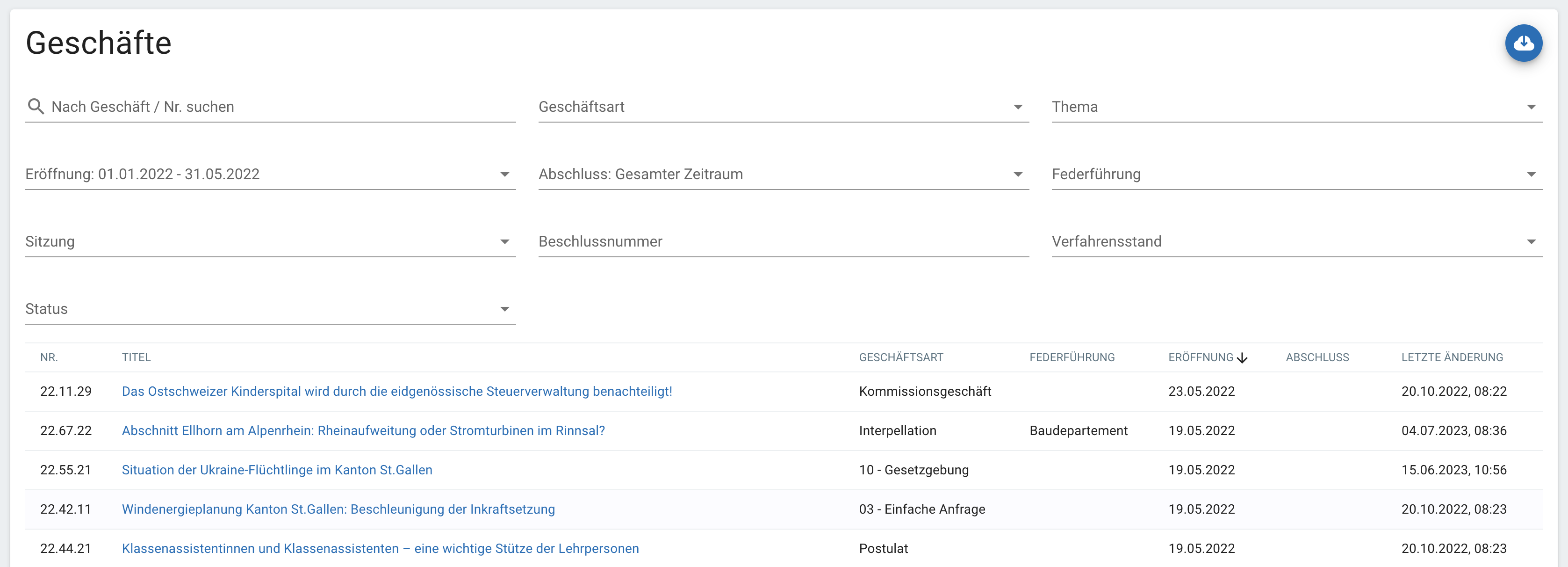Open the Geschäftsart dropdown
This screenshot has width=1568, height=567.
pos(783,107)
